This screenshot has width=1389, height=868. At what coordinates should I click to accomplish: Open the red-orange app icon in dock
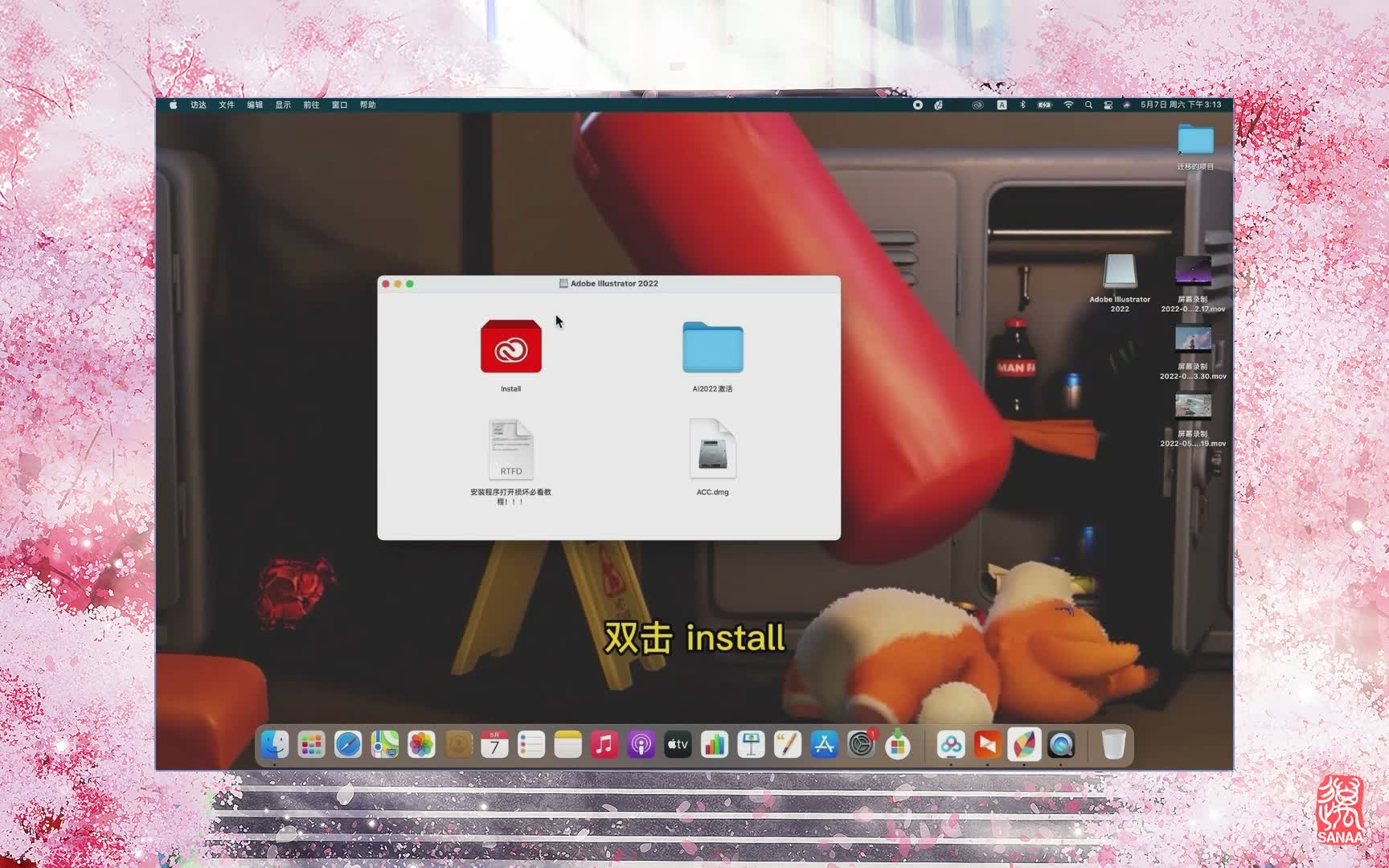click(988, 744)
